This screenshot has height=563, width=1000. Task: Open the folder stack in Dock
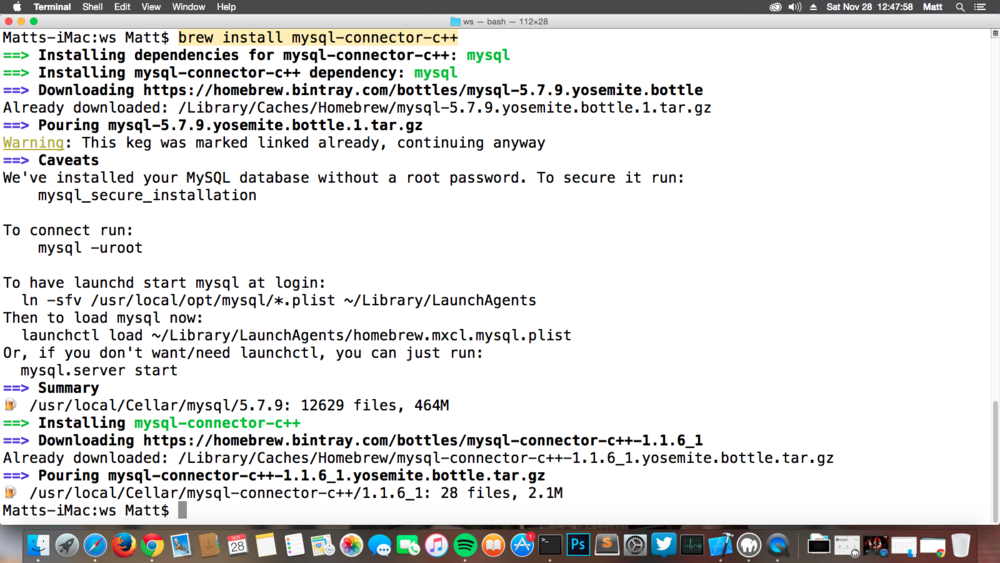point(818,545)
